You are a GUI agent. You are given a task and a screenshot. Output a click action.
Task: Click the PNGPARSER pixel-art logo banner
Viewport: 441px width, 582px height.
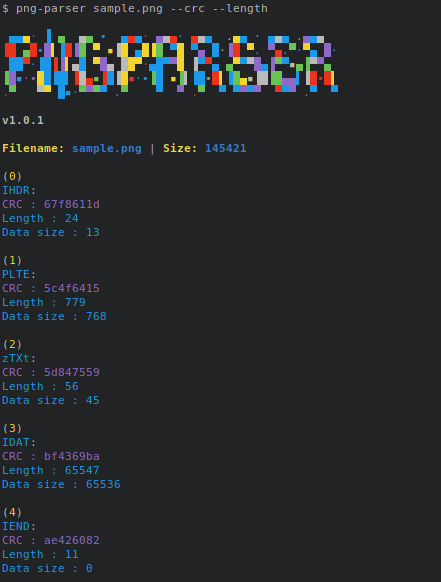click(171, 64)
